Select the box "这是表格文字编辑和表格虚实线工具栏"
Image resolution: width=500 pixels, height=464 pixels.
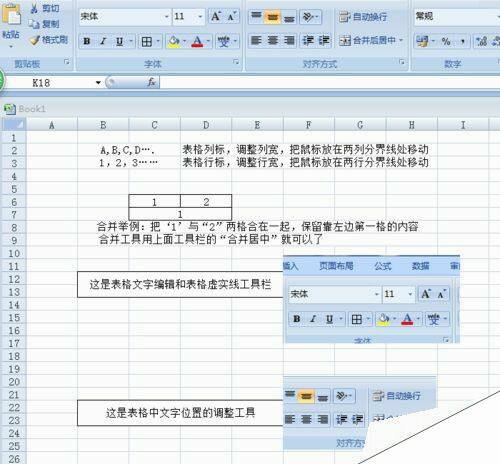pos(180,284)
